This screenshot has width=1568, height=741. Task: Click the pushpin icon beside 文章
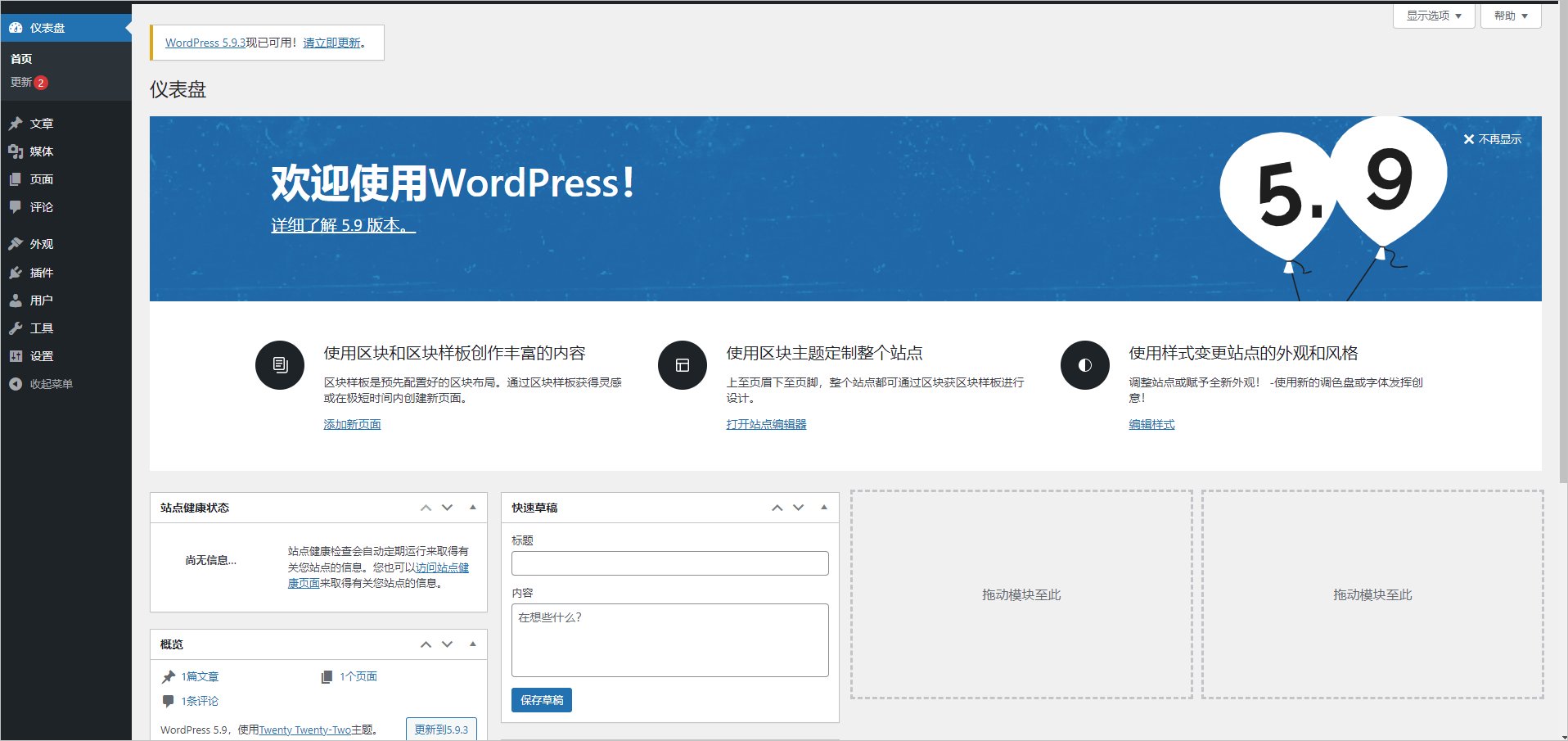[x=16, y=124]
